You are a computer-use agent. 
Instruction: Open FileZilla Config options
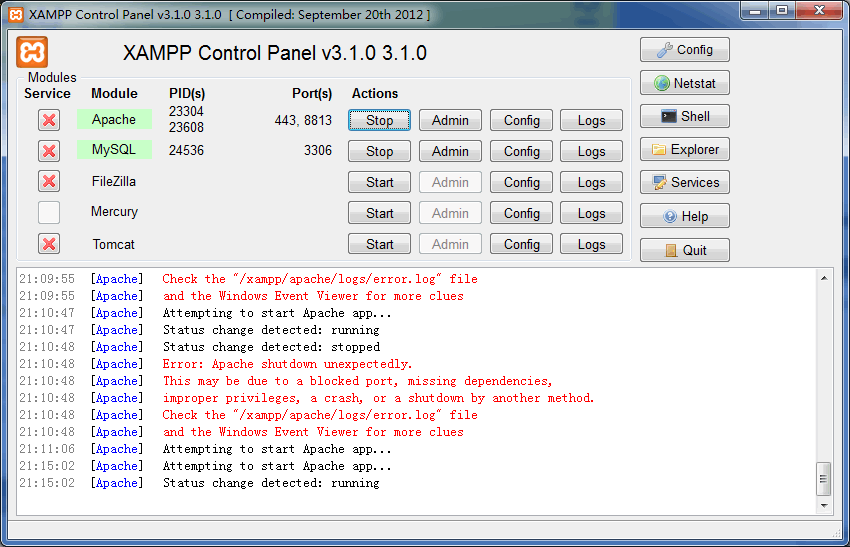[521, 182]
